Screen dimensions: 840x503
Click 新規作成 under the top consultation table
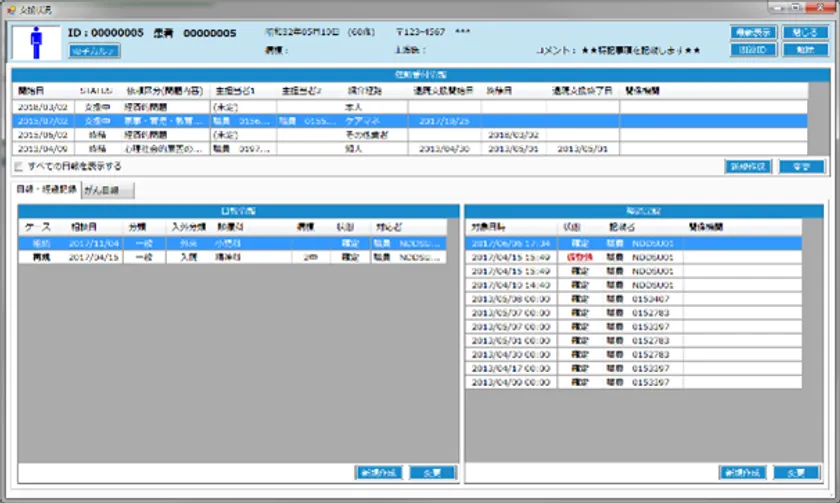(747, 167)
